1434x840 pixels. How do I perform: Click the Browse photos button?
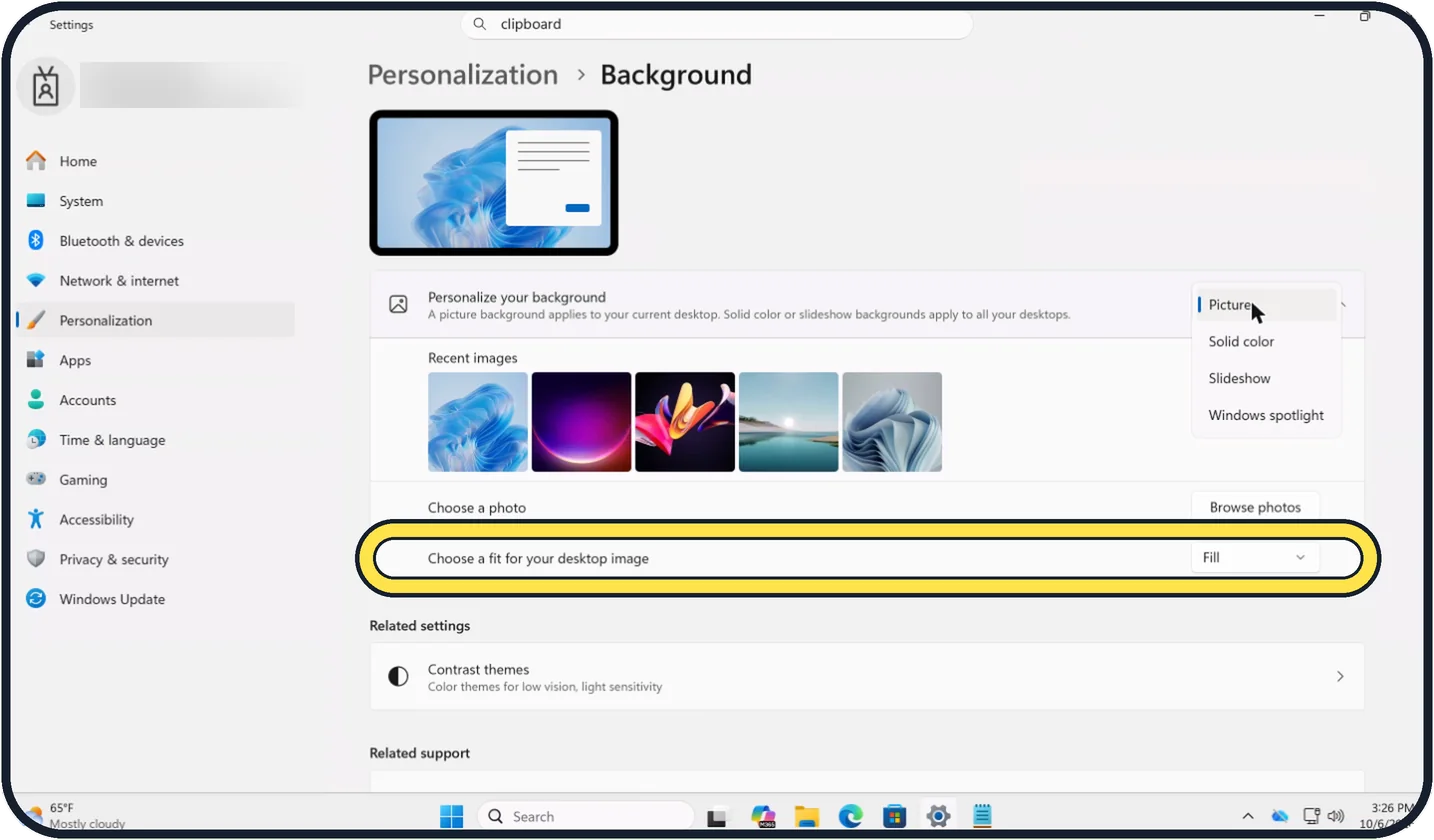[1255, 507]
